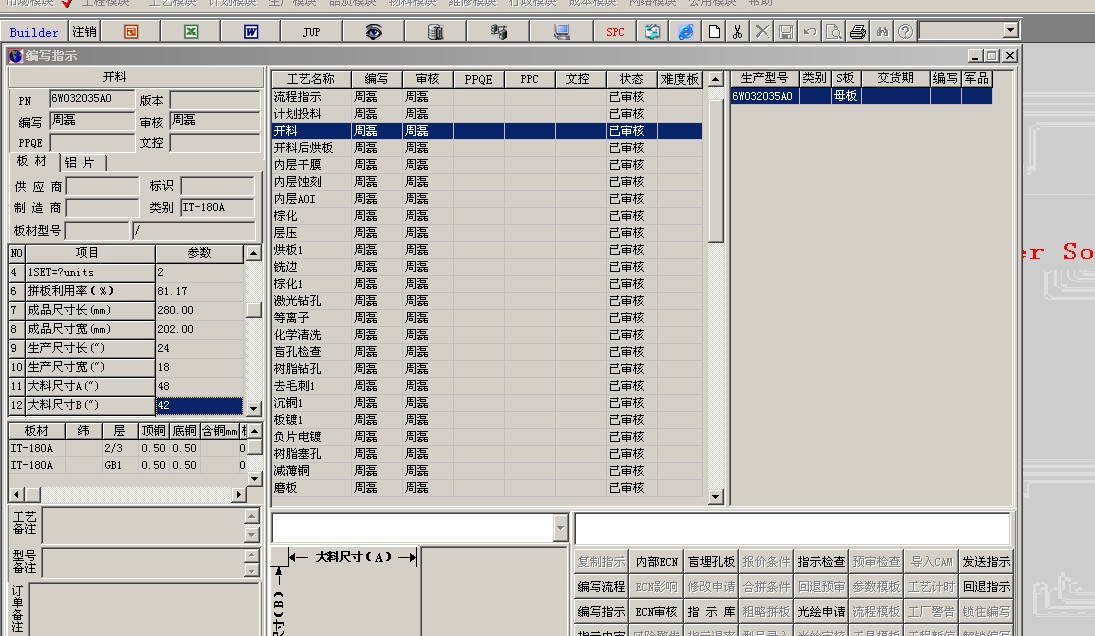This screenshot has height=636, width=1095.
Task: Click the 型号备注 spinner down arrow
Action: tap(252, 570)
